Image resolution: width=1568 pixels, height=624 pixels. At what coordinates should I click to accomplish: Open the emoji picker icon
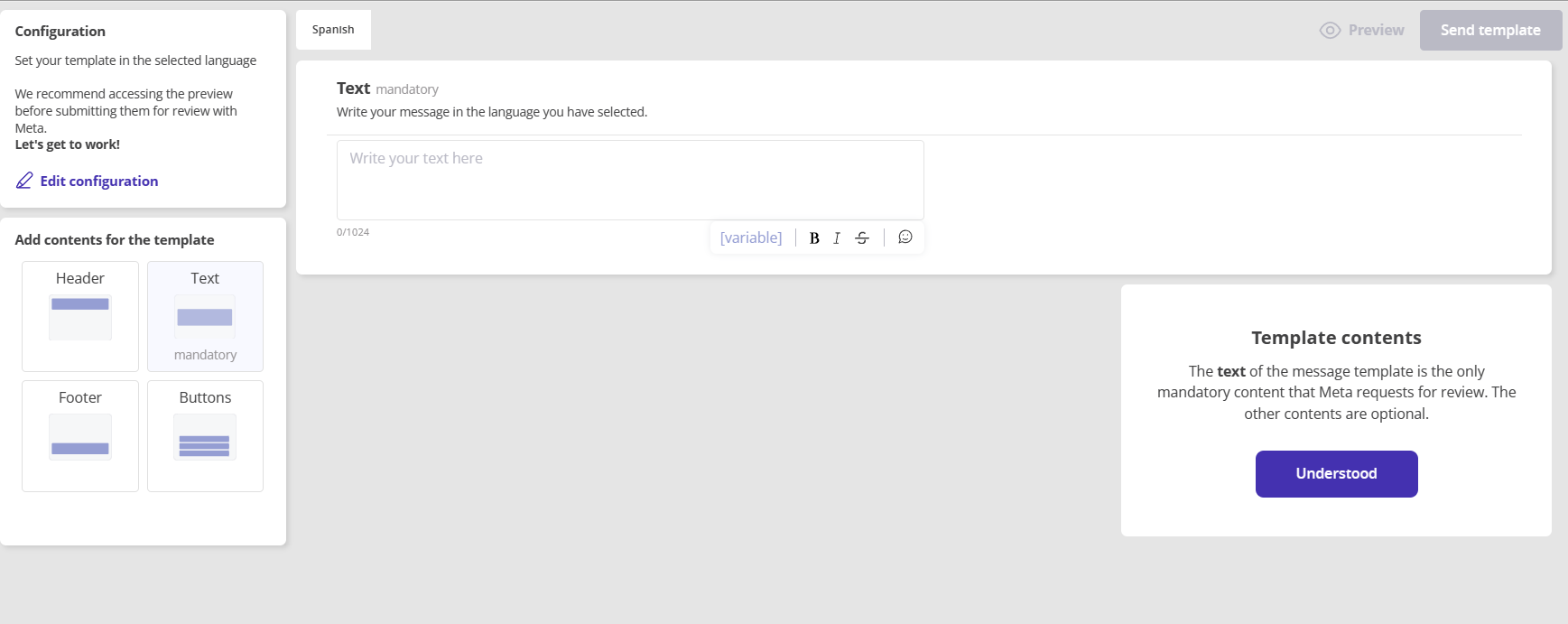pos(905,237)
